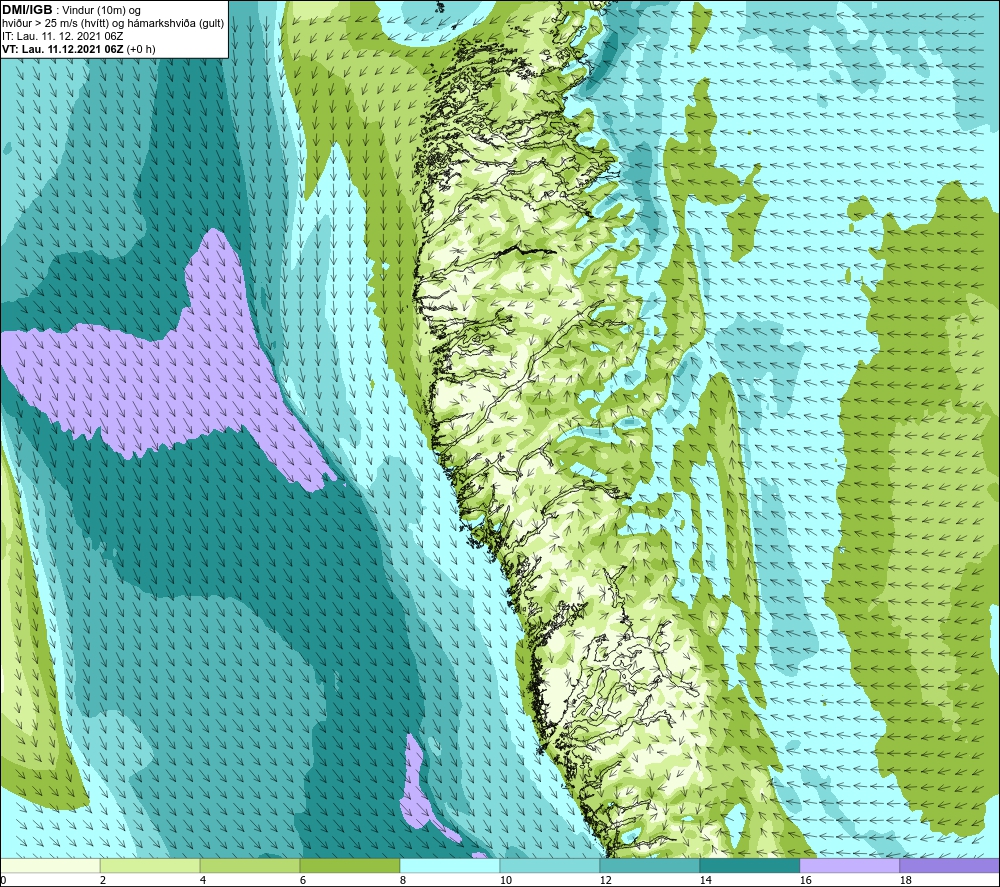Click legend scale label '18'
1000x887 pixels.
pyautogui.click(x=905, y=881)
